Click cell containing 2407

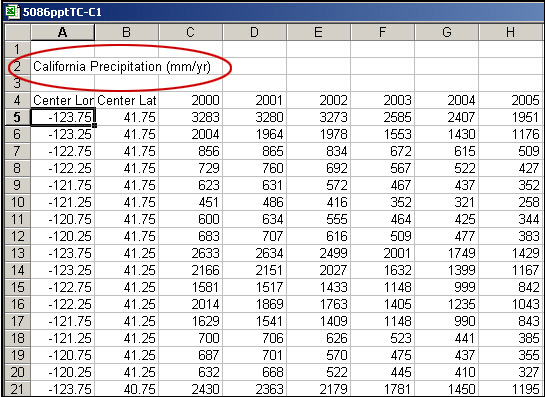click(446, 117)
